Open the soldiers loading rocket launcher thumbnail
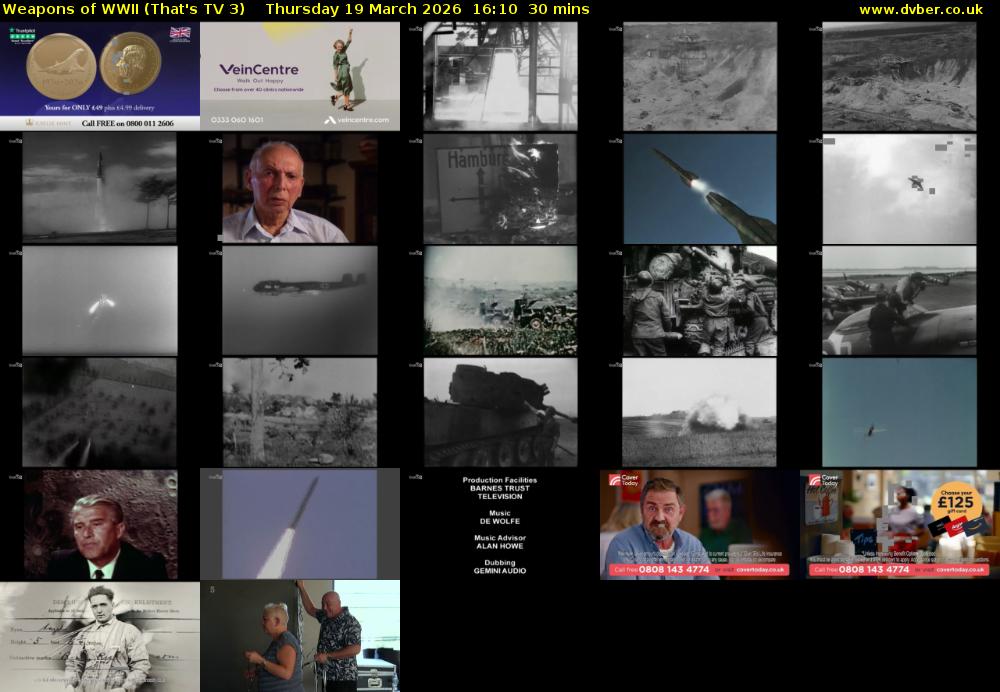 (699, 300)
